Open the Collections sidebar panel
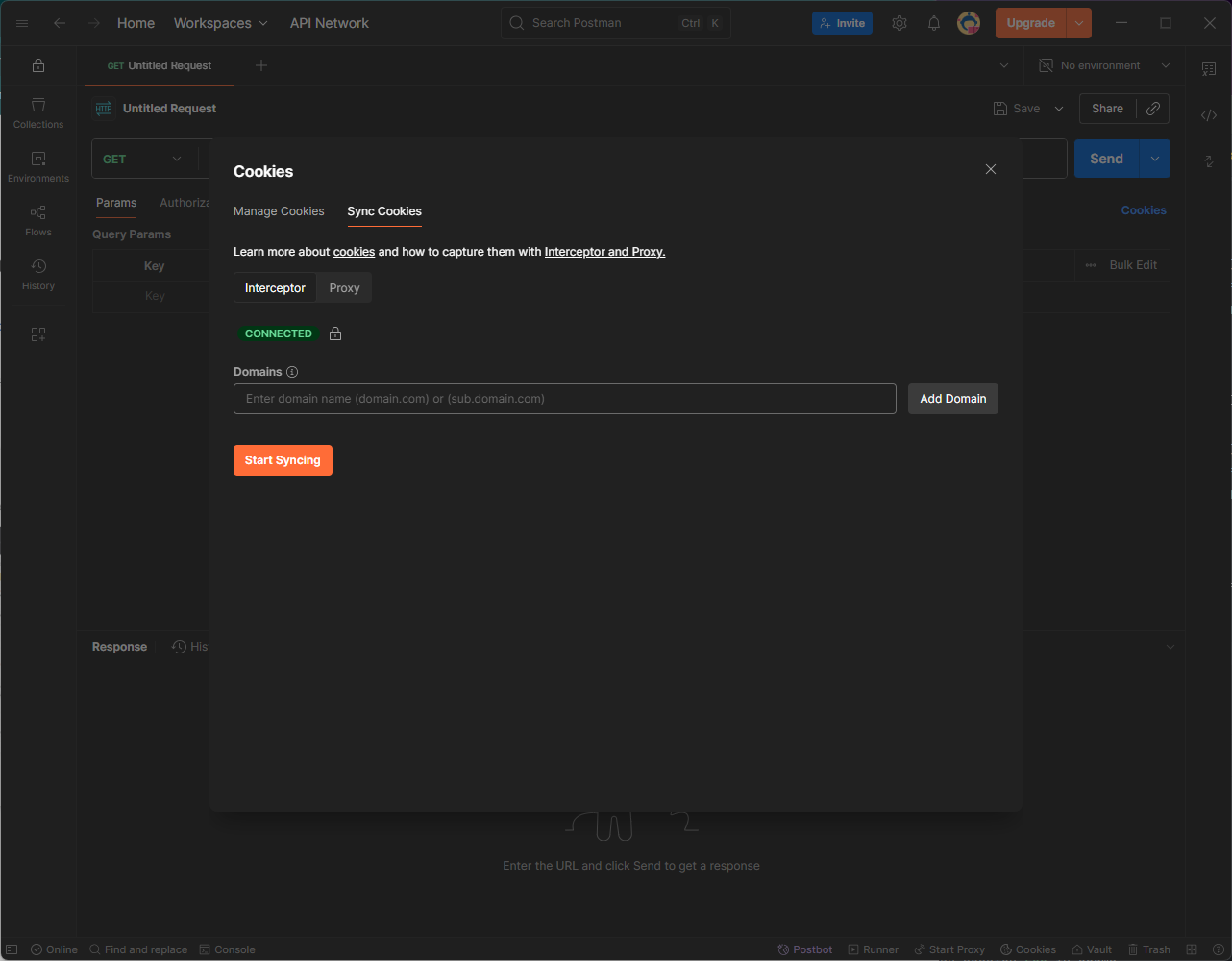Viewport: 1232px width, 961px height. [x=38, y=112]
